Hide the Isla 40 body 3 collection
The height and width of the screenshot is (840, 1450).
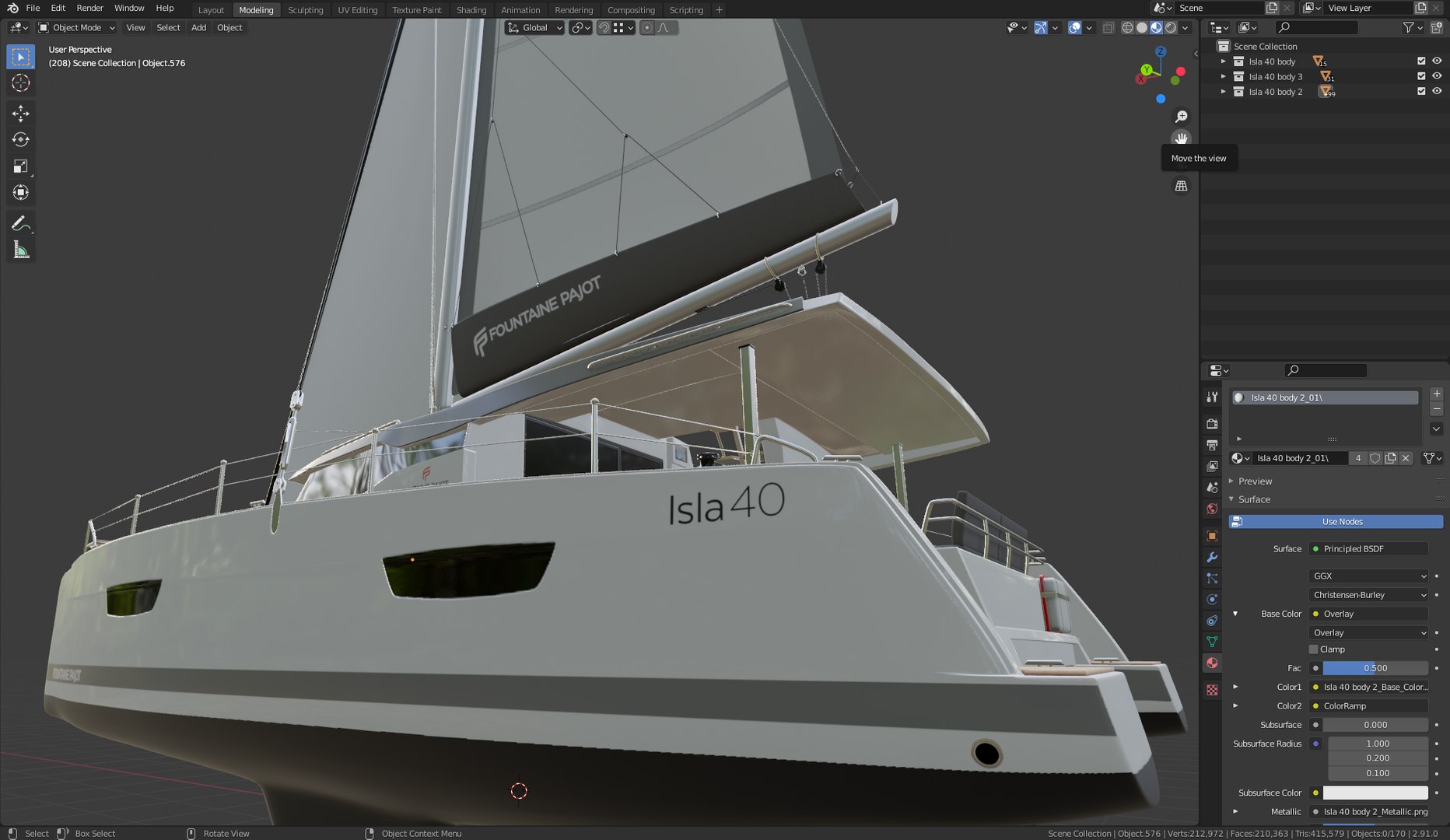pyautogui.click(x=1437, y=76)
